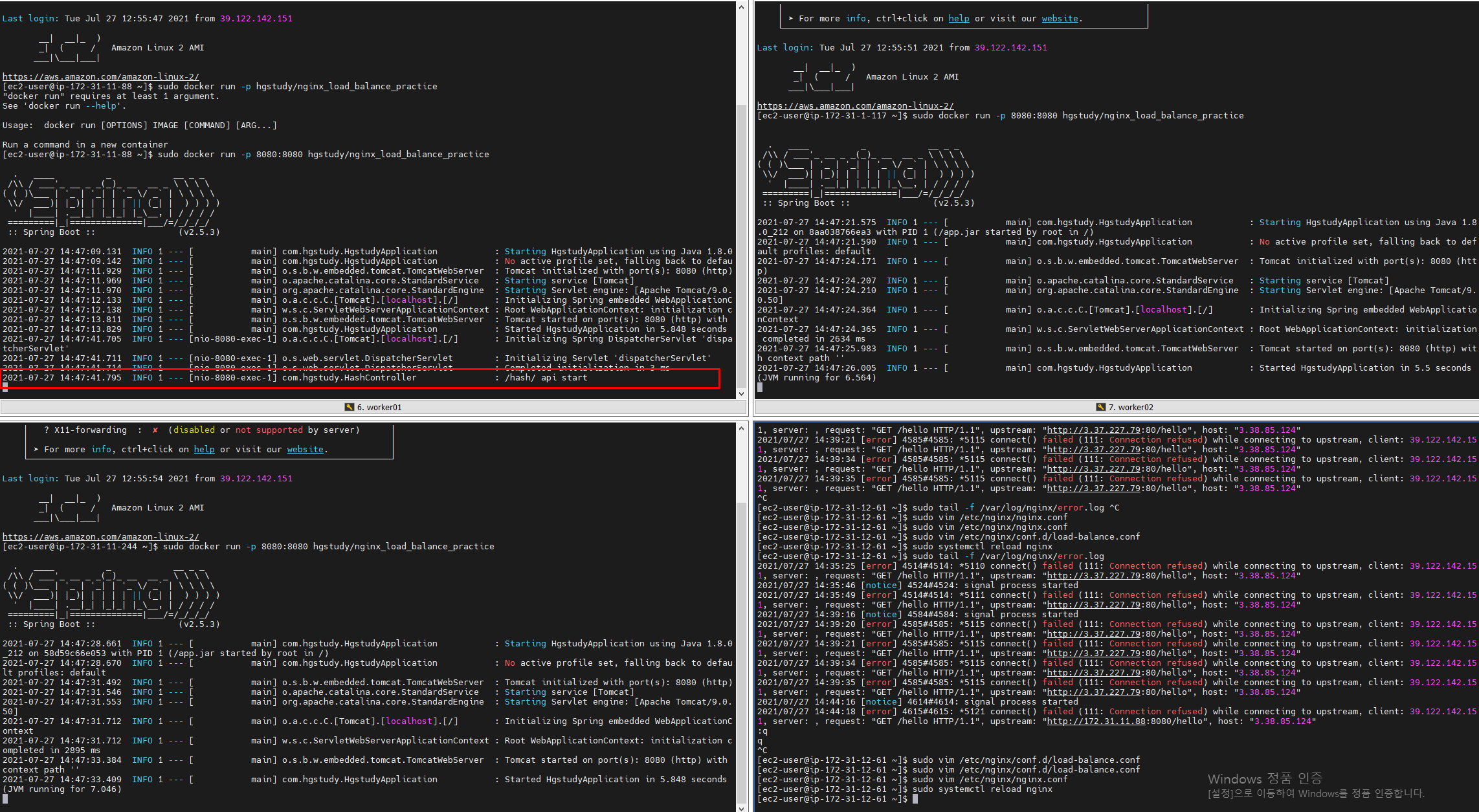Open the help link in the bottom-left pane
Image resolution: width=1479 pixels, height=812 pixels.
coord(205,448)
